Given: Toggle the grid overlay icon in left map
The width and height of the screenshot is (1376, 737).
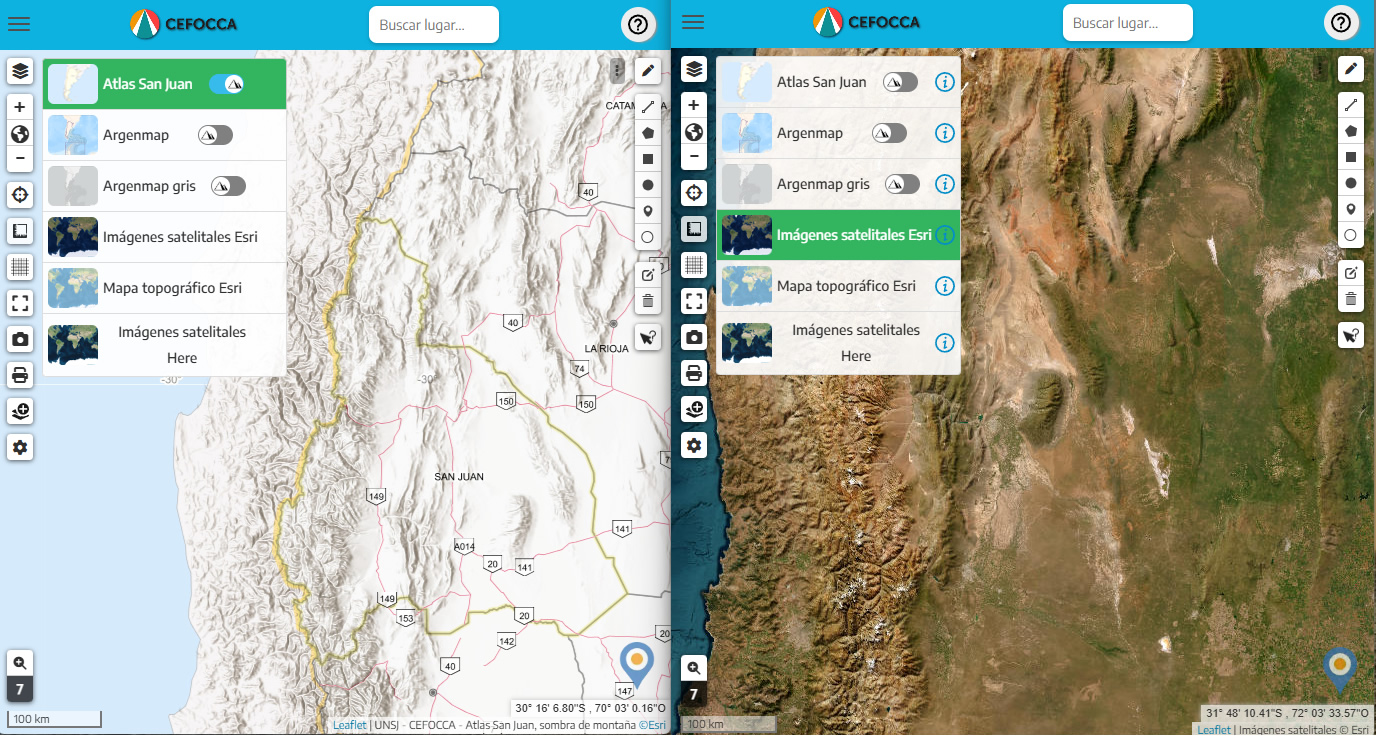Looking at the screenshot, I should coord(20,267).
